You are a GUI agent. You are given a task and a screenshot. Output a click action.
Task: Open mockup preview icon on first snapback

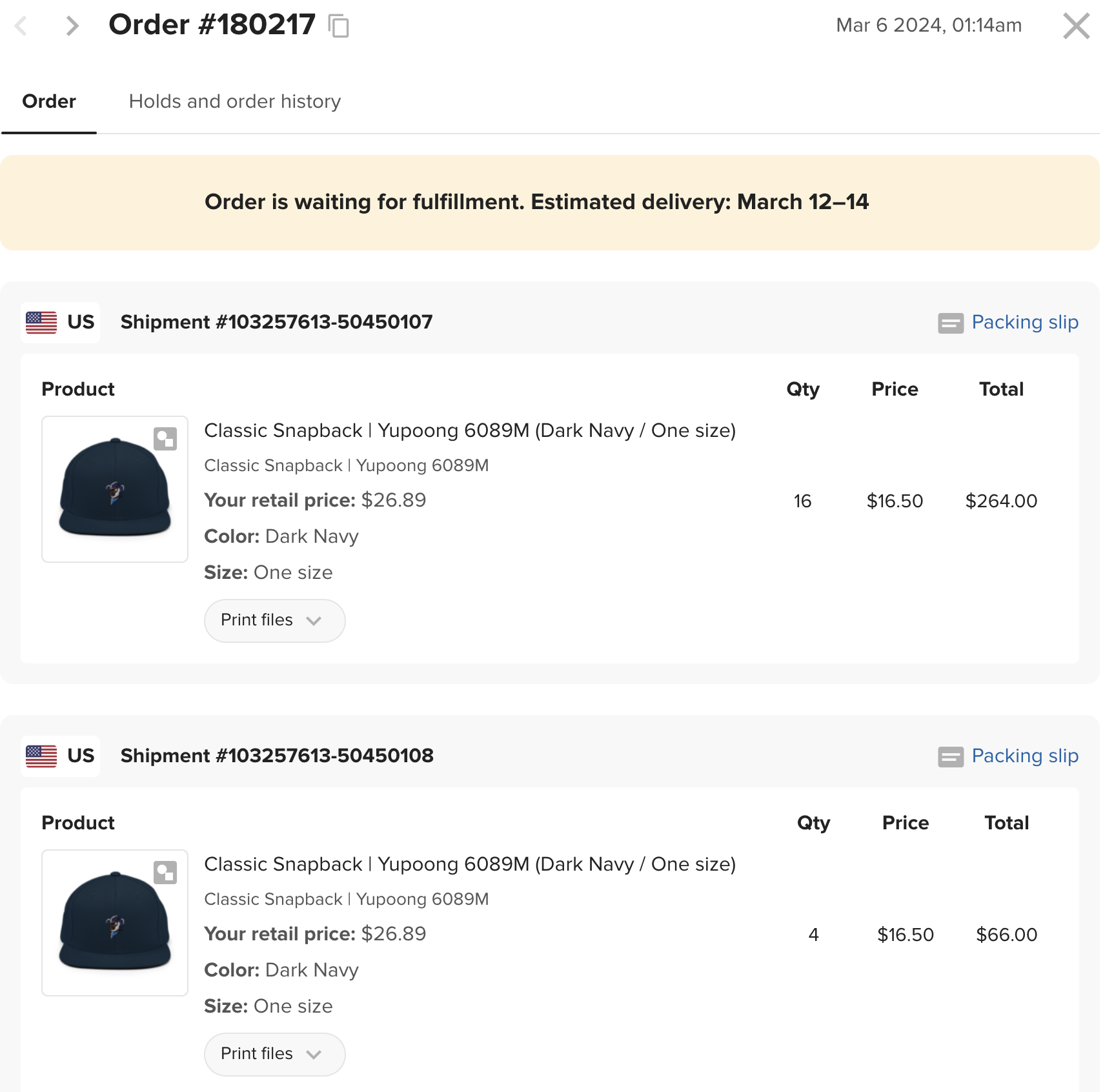pyautogui.click(x=165, y=439)
